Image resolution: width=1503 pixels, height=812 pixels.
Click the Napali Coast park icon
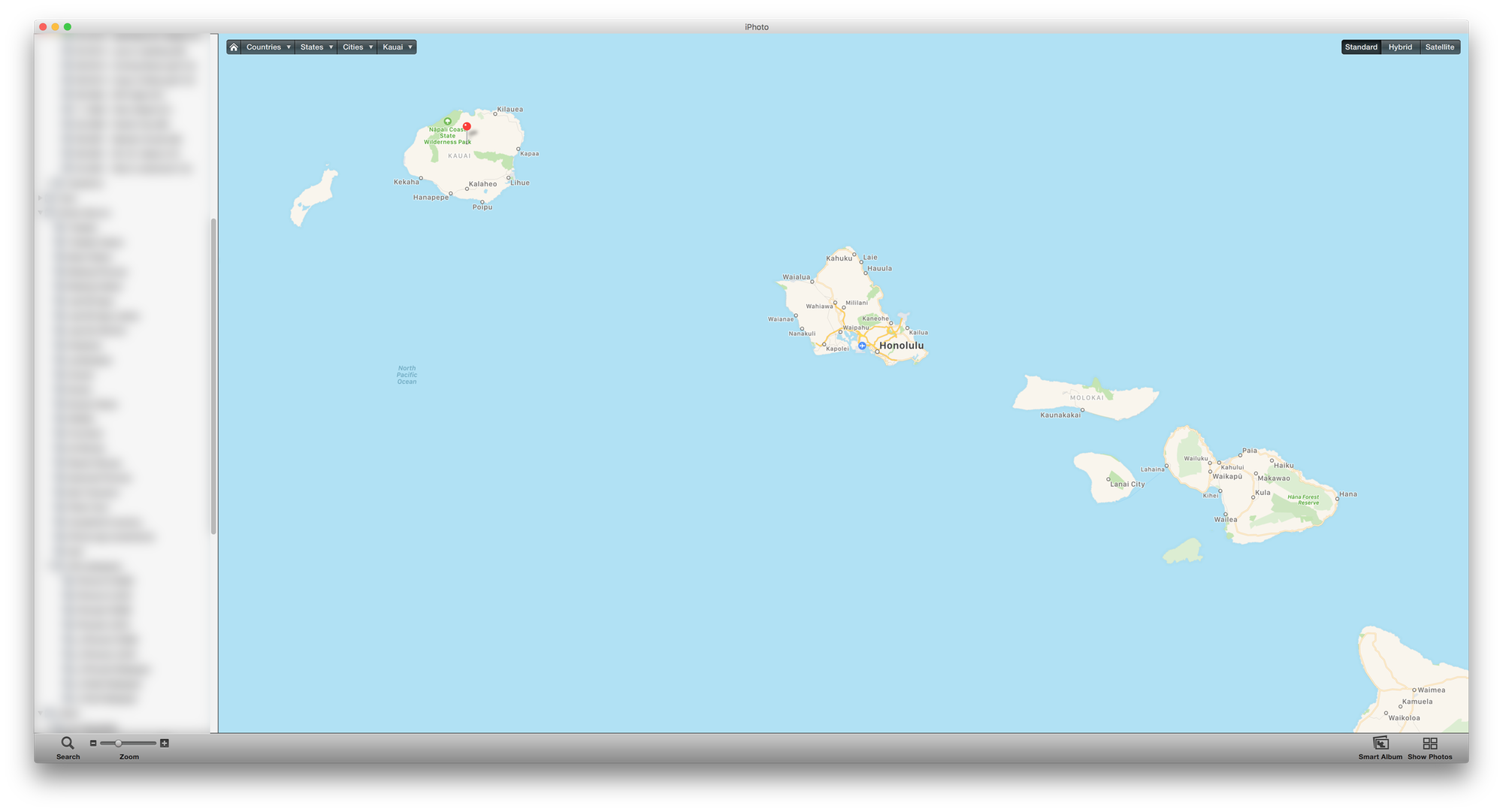point(448,121)
